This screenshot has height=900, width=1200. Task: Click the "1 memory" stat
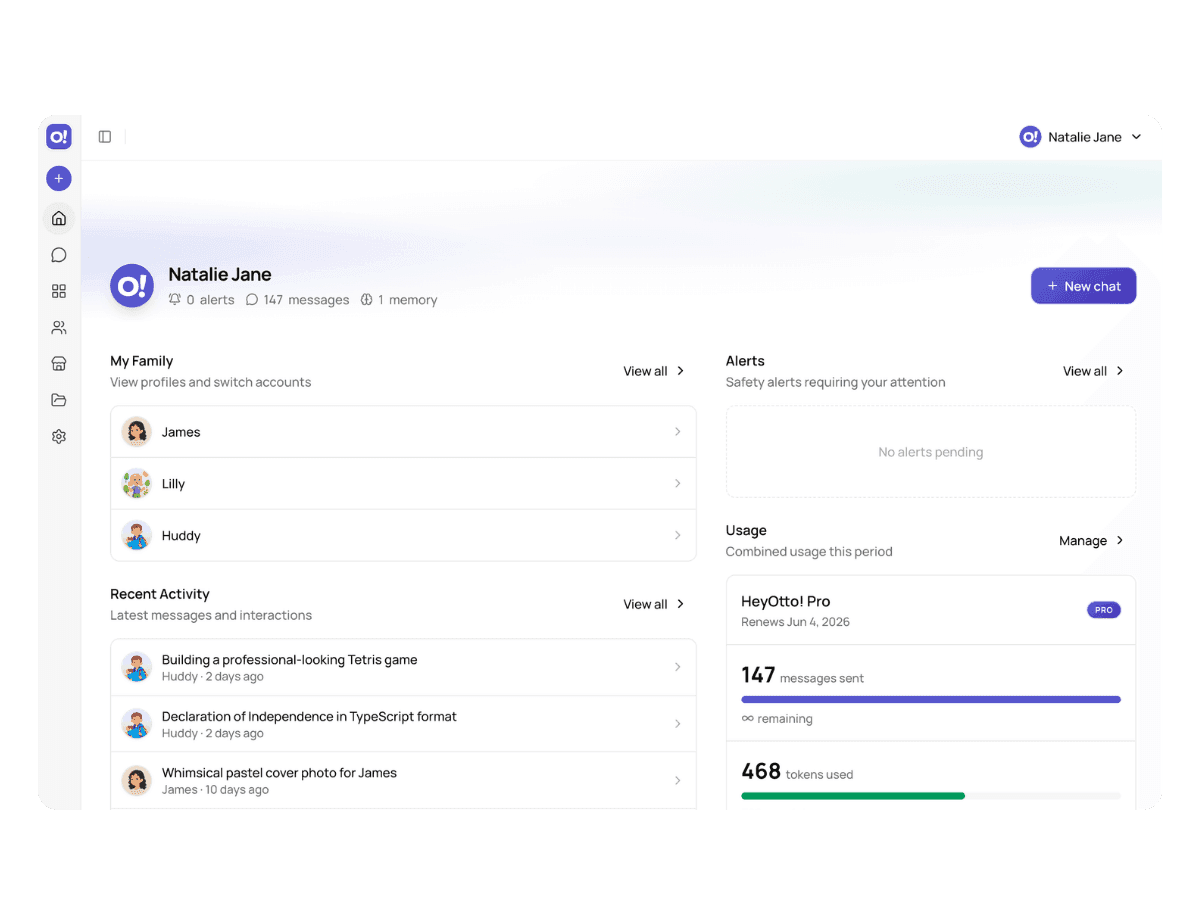(399, 300)
